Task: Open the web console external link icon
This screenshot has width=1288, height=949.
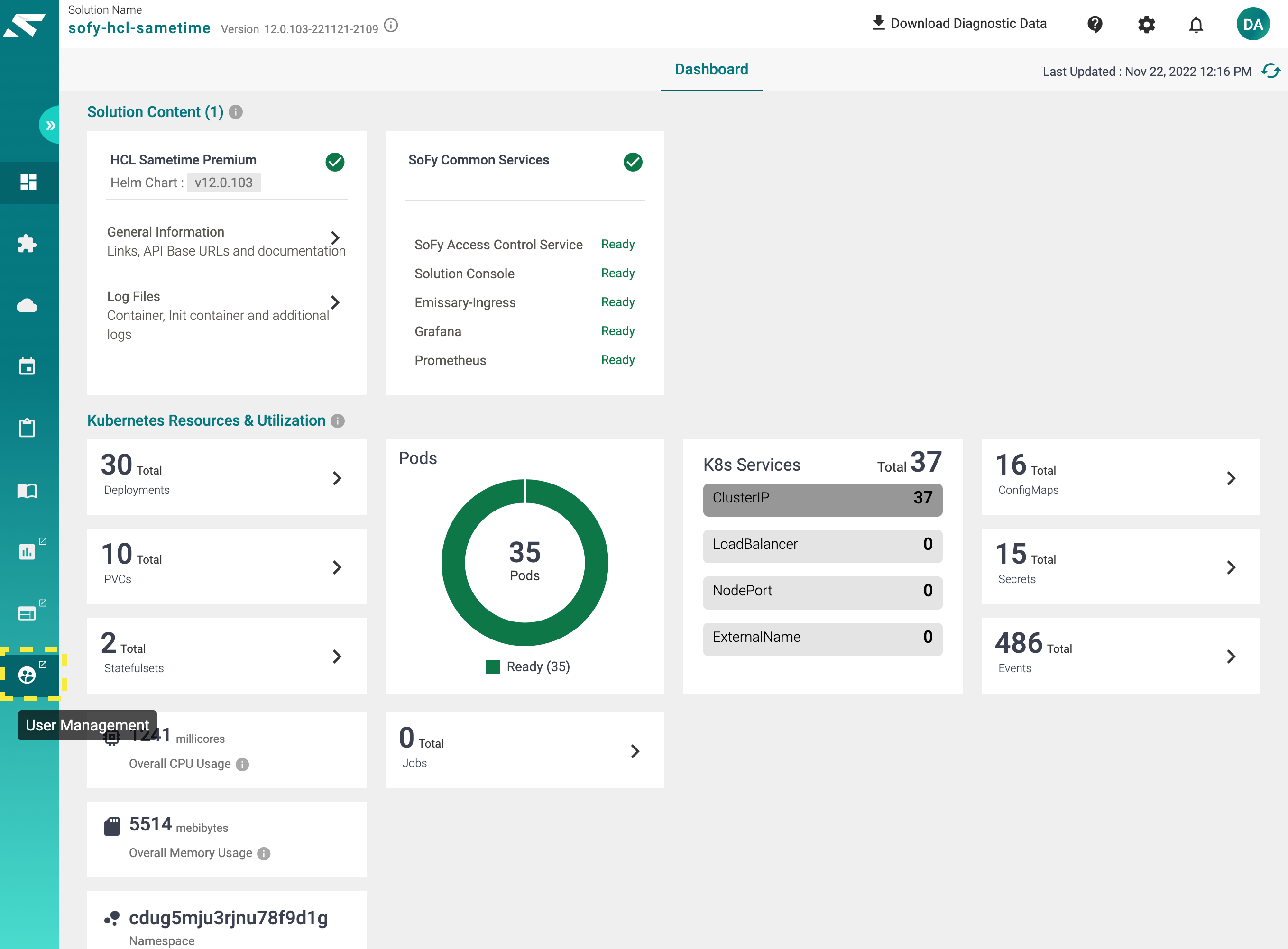Action: 28,612
